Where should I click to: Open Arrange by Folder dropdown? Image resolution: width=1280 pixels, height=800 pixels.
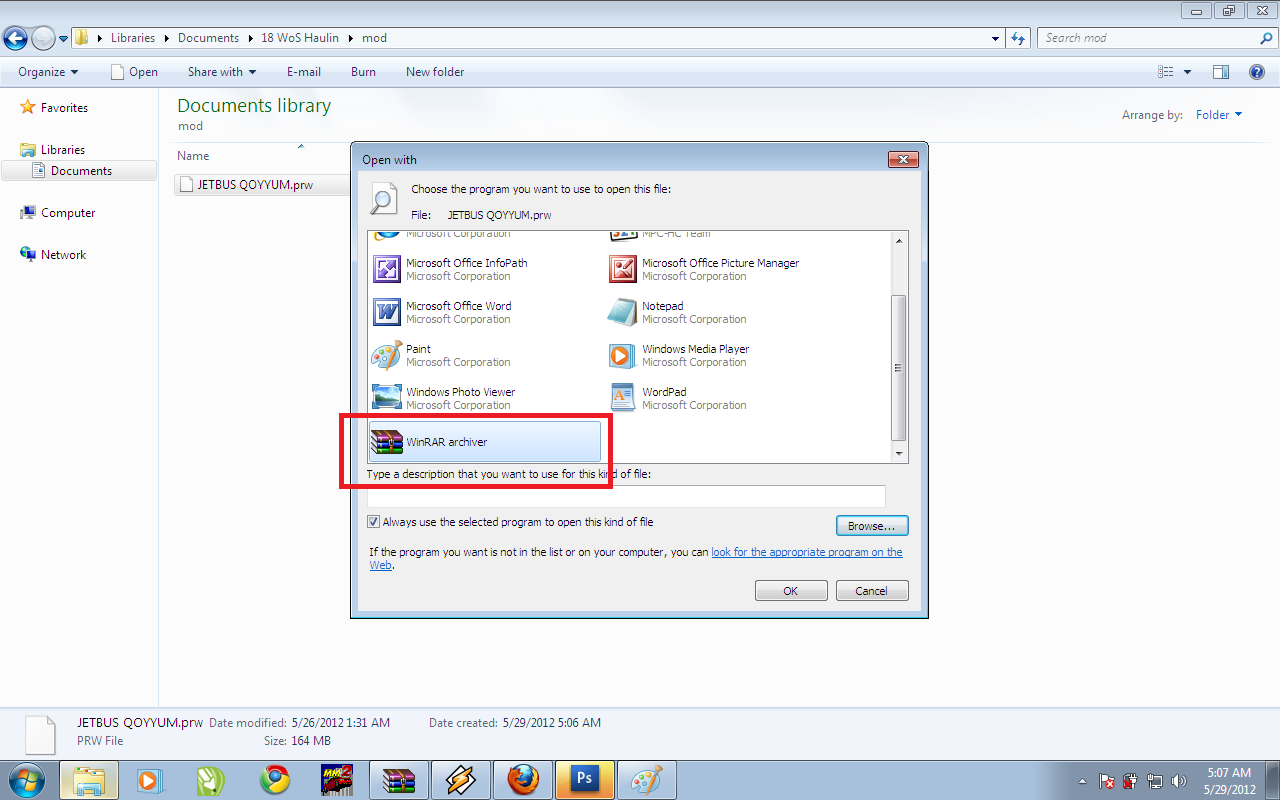[x=1219, y=115]
